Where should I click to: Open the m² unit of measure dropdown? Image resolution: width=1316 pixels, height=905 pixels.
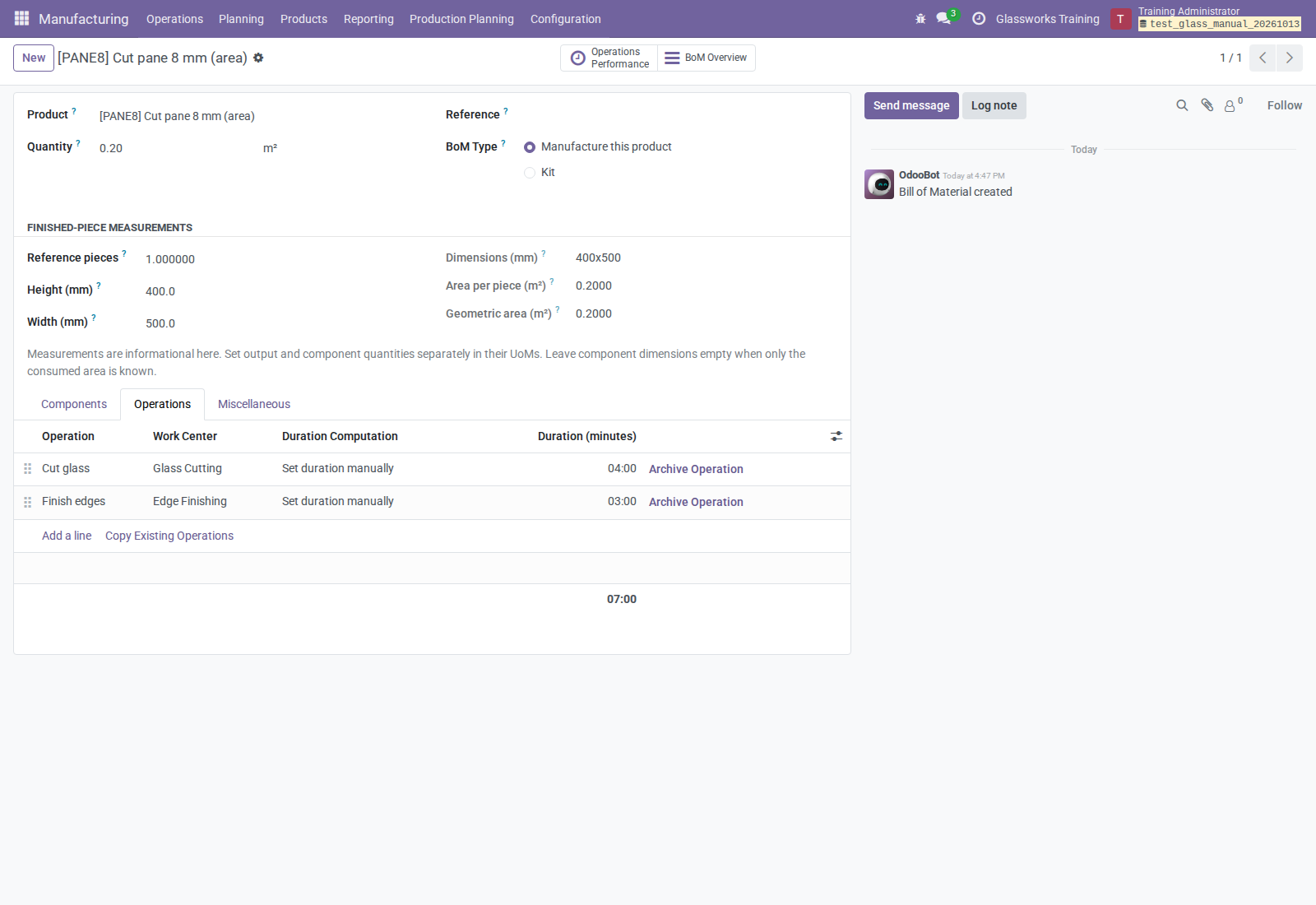340,148
